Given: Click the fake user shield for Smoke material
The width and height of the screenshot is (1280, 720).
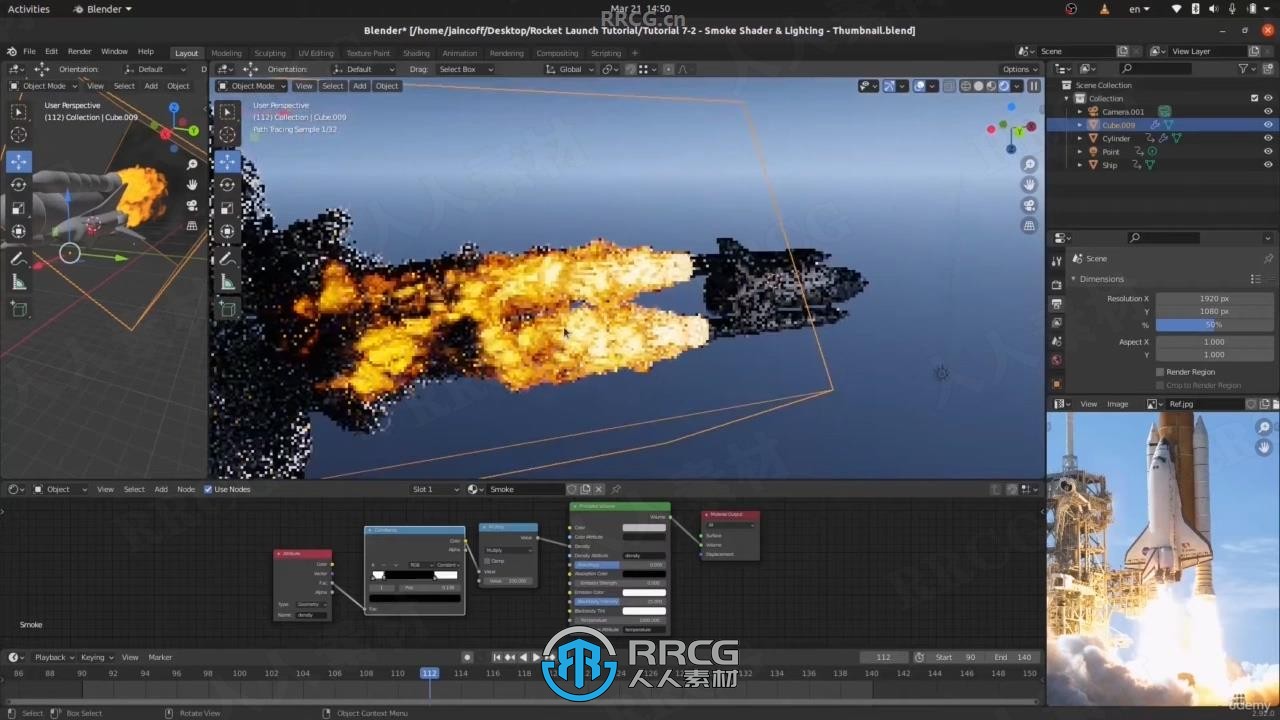Looking at the screenshot, I should point(572,489).
